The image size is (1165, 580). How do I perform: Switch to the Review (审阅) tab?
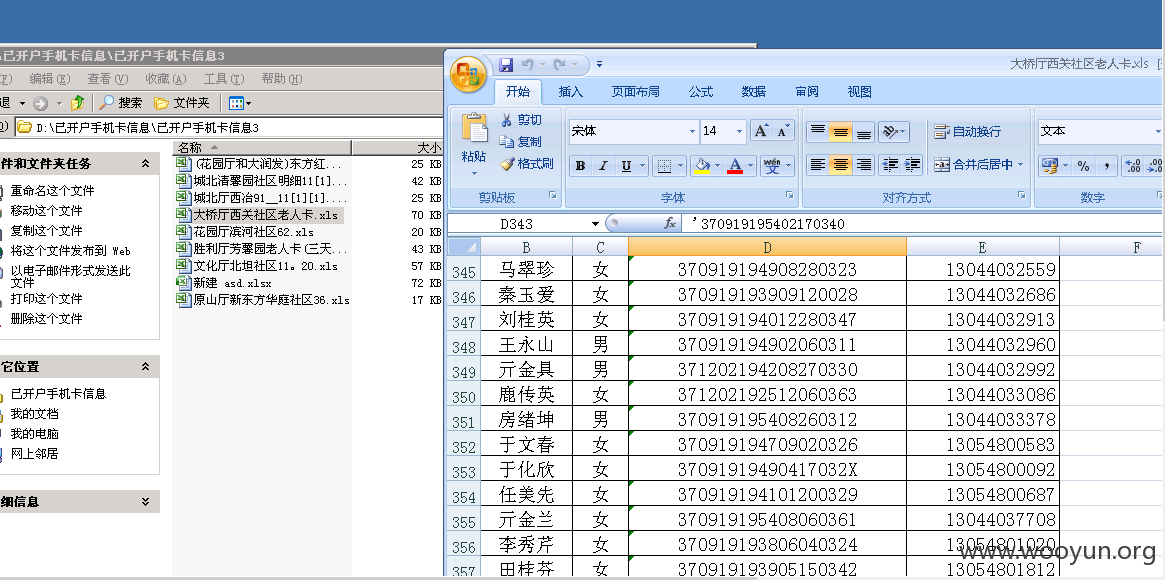(x=807, y=91)
